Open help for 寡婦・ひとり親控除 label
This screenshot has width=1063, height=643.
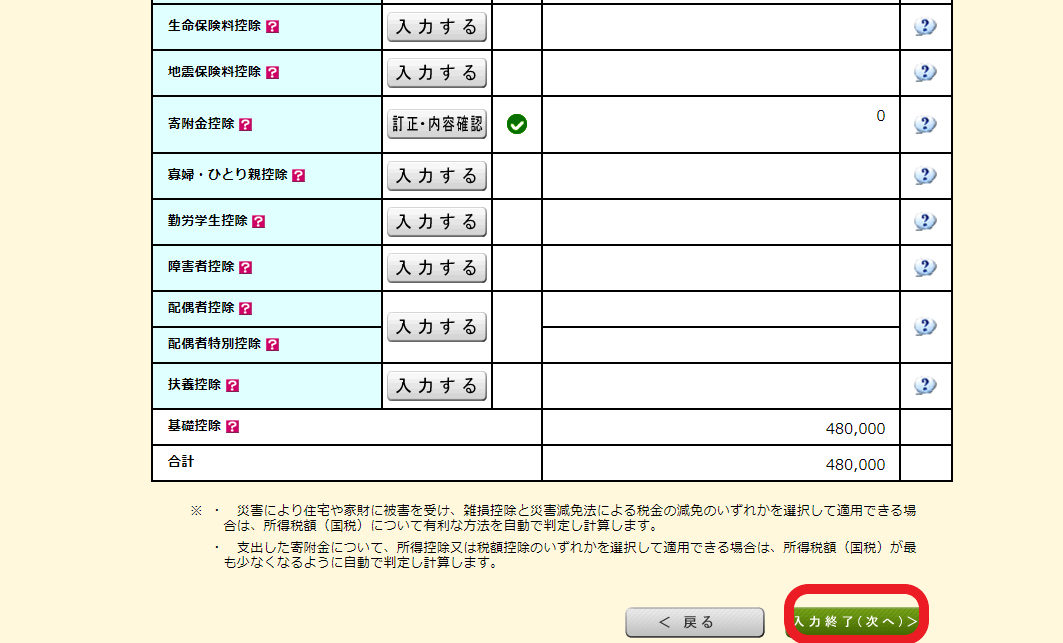pyautogui.click(x=298, y=176)
